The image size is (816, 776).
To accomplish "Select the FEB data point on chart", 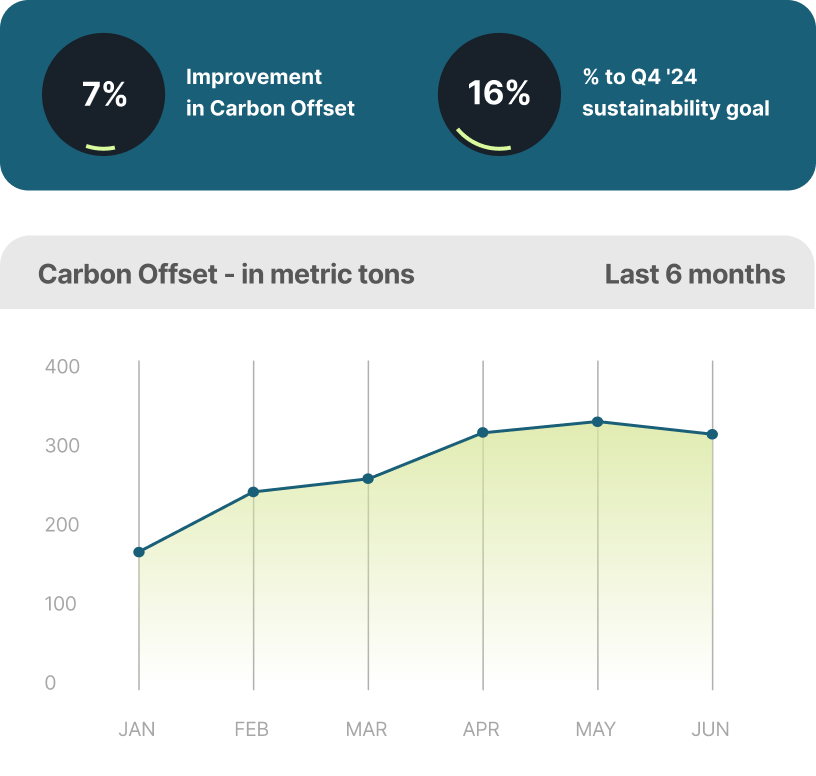I will [253, 492].
